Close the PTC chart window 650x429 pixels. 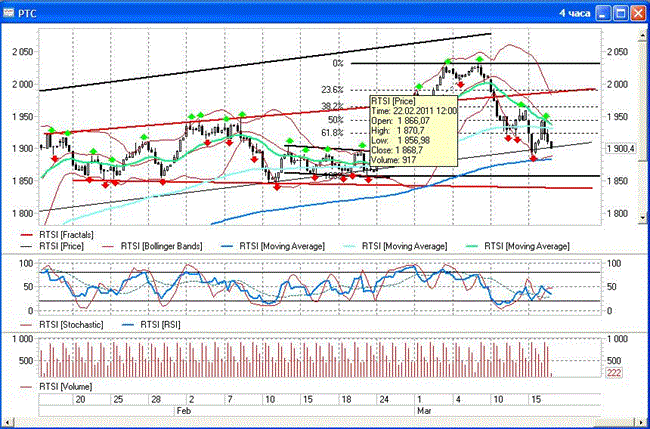tap(638, 13)
